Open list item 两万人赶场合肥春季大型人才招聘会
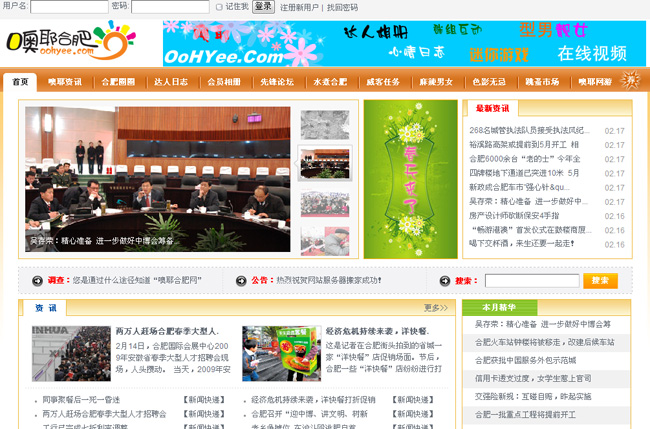Screen dimensions: 650x429 (104, 414)
